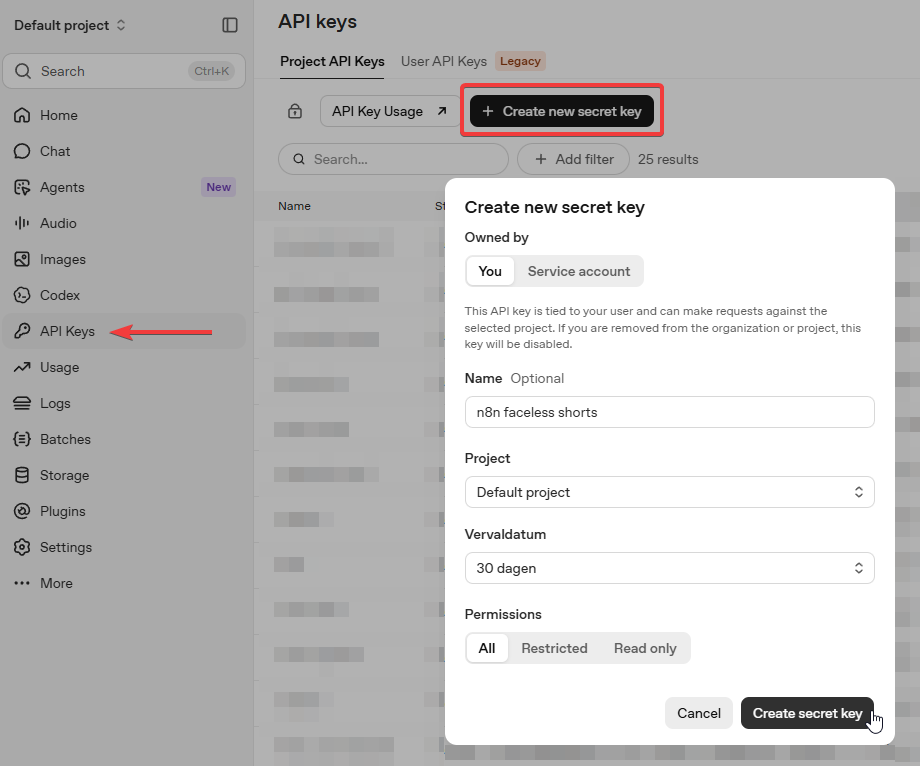This screenshot has height=766, width=920.
Task: Toggle the sidebar collapse icon
Action: [x=229, y=25]
